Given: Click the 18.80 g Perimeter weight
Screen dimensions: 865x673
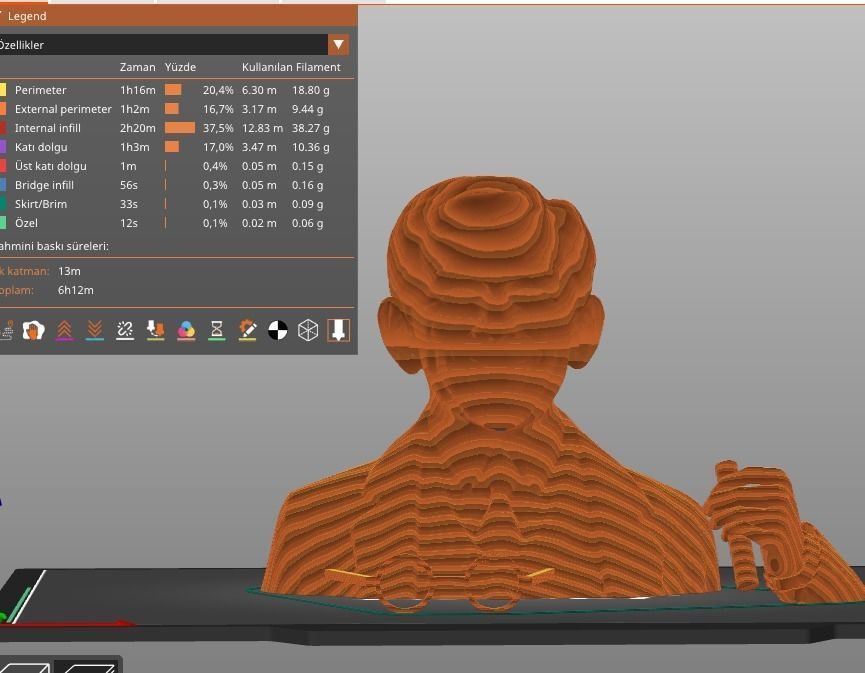Looking at the screenshot, I should coord(311,90).
